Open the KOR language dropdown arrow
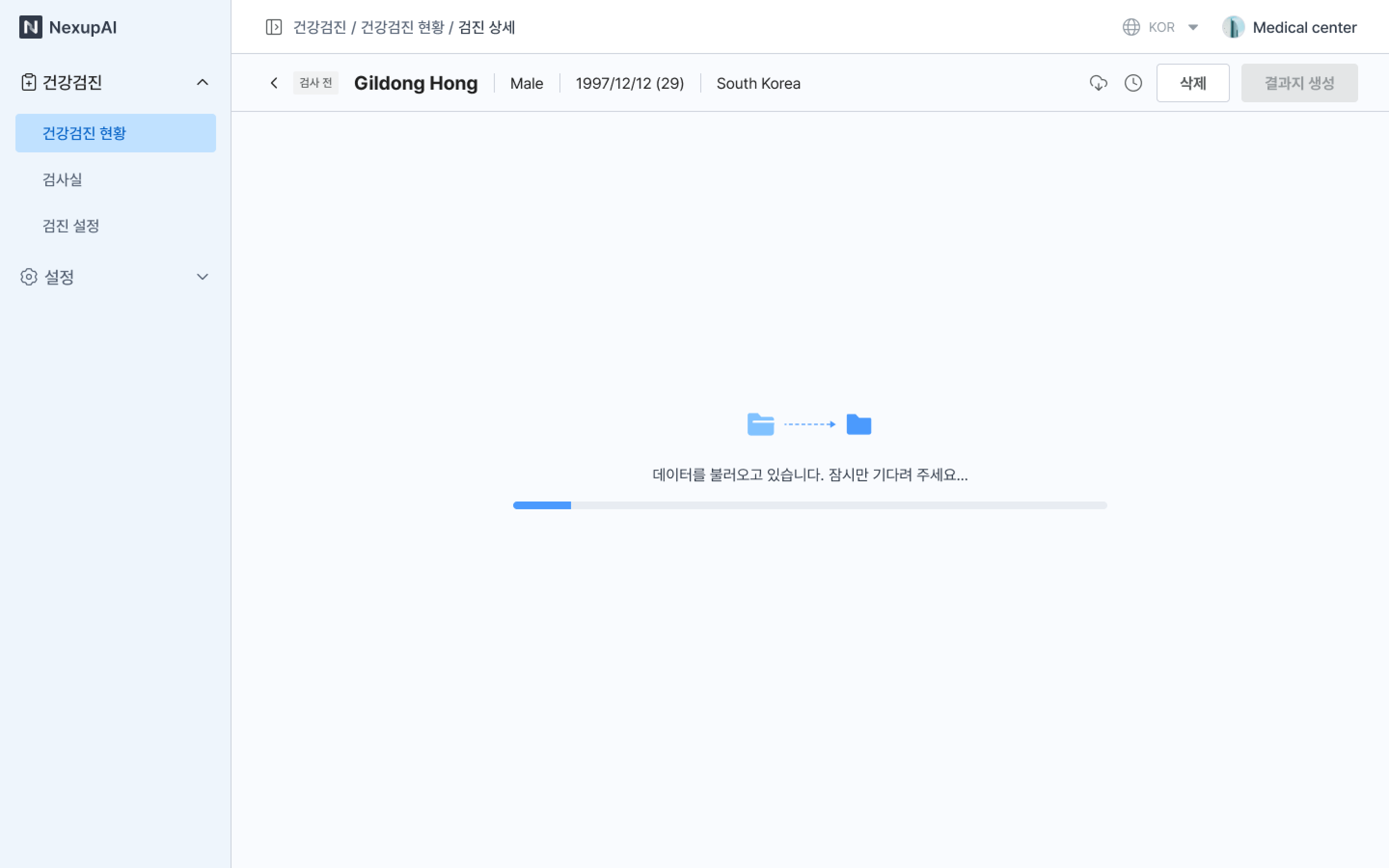This screenshot has width=1389, height=868. 1193,27
